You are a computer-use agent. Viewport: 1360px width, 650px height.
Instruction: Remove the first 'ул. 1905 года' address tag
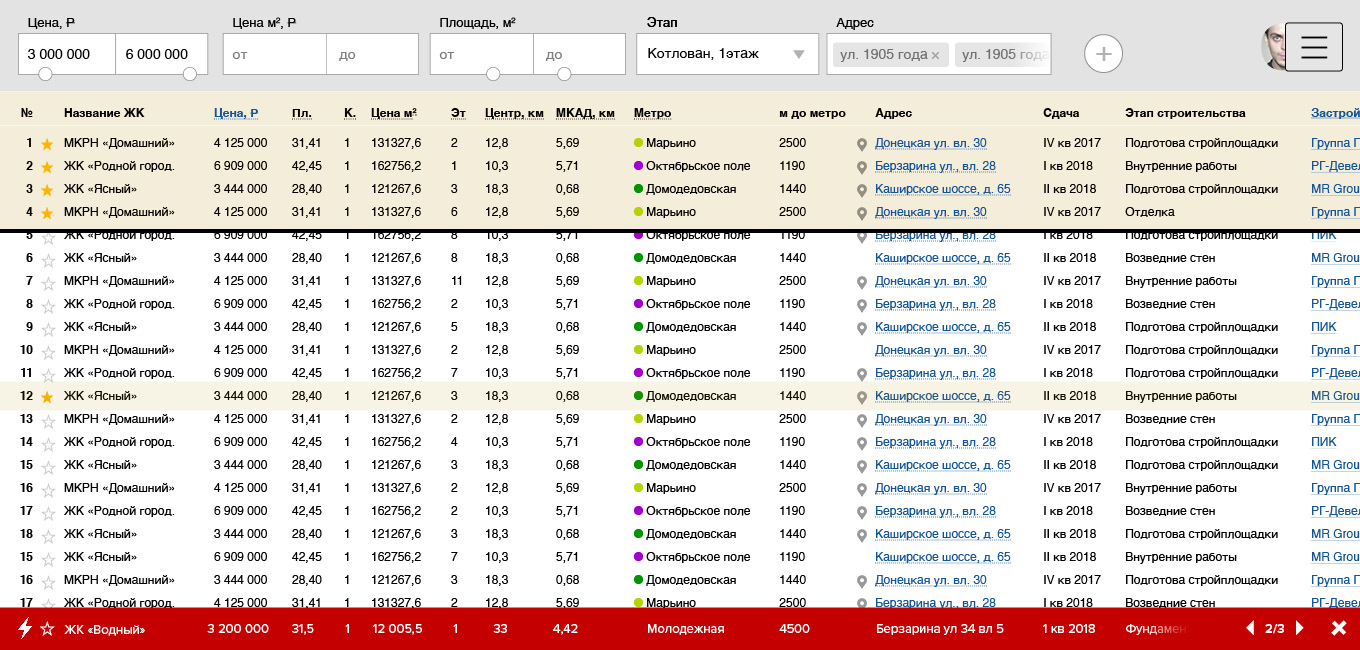click(935, 55)
